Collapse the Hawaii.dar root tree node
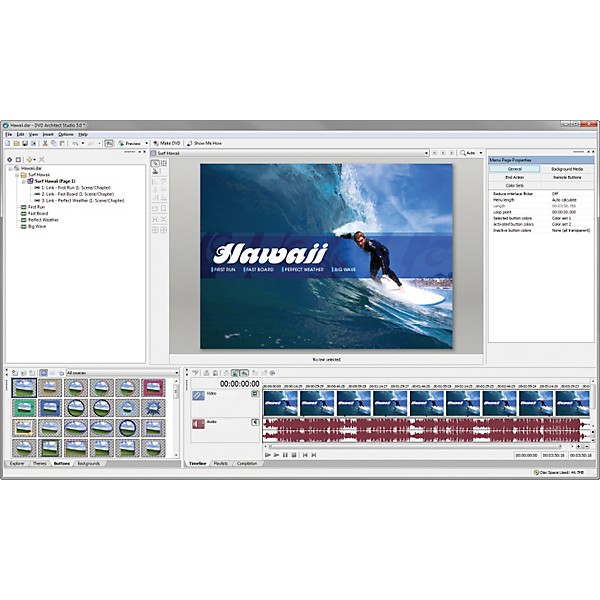The image size is (600, 600). coord(10,168)
